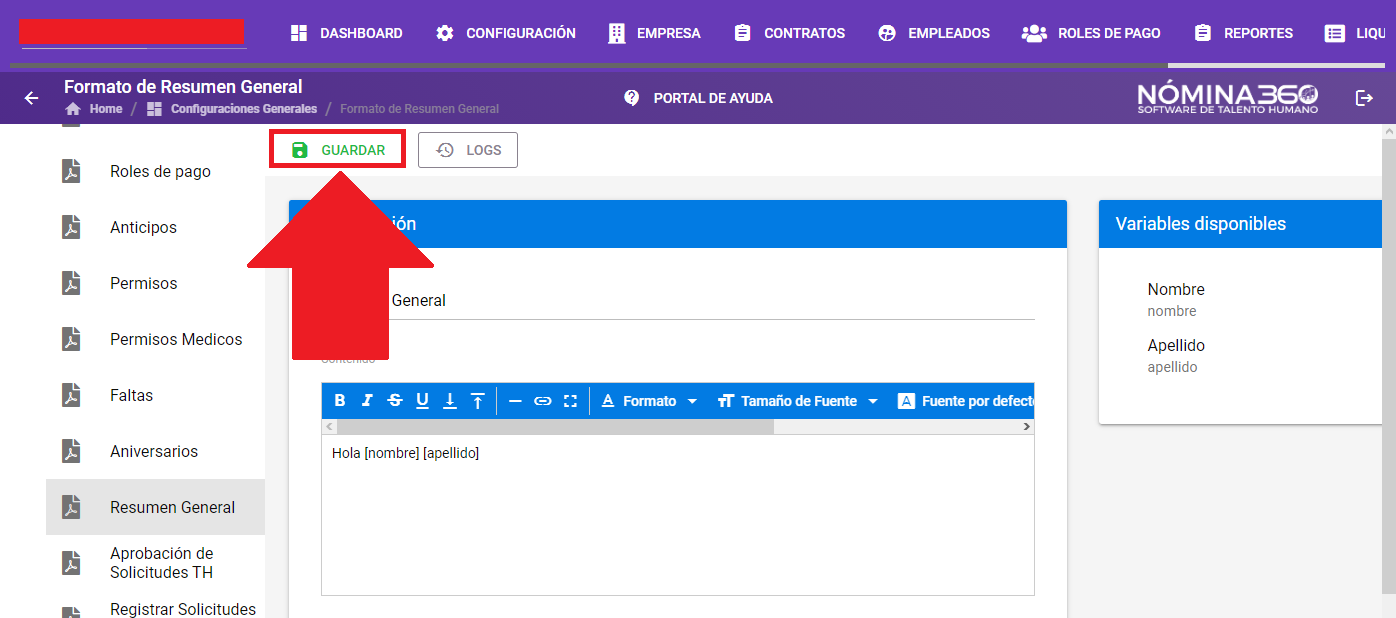Viewport: 1396px width, 618px height.
Task: Select Aprobación de Solicitudes TH
Action: click(155, 563)
